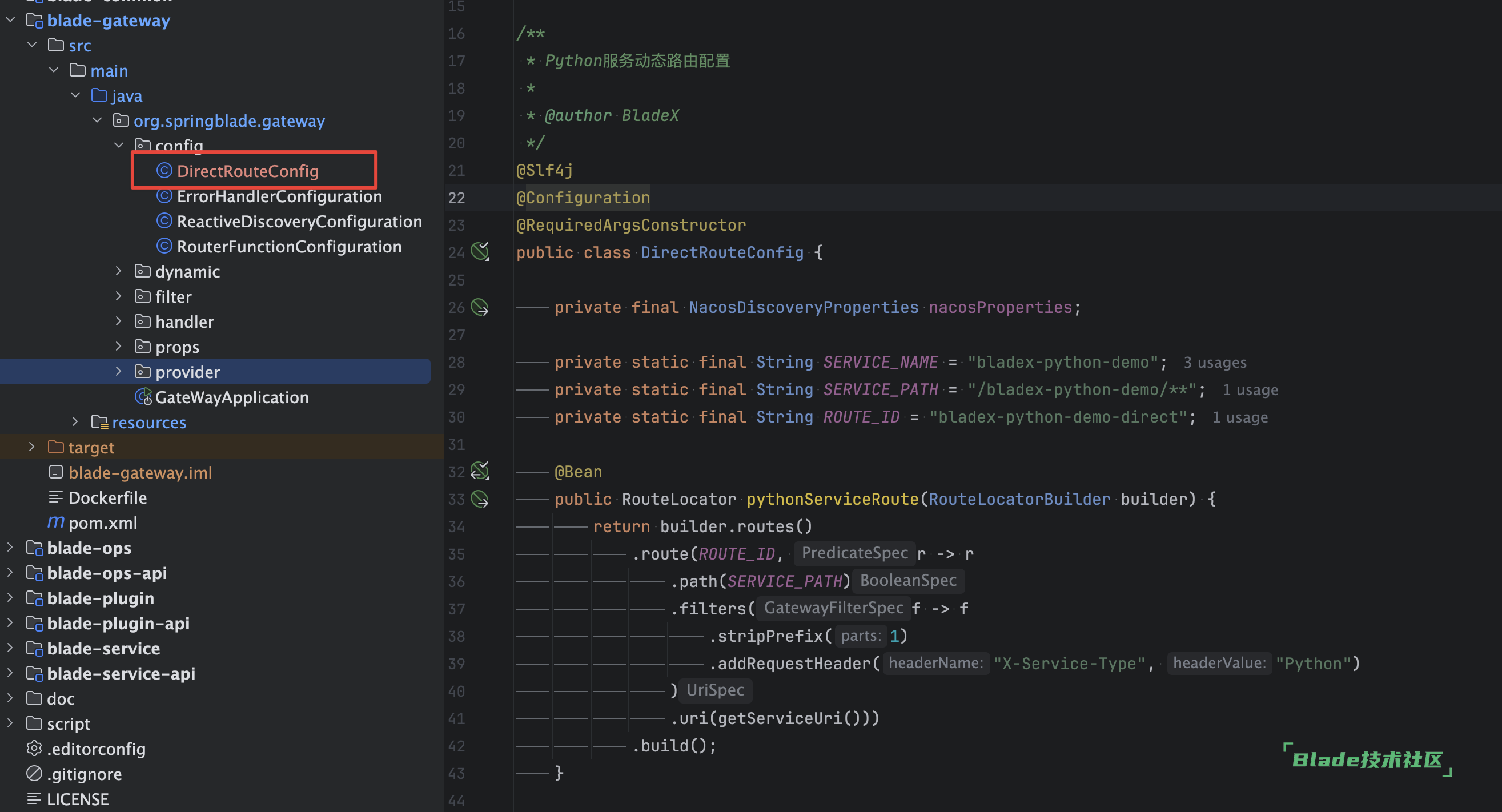Click the PredicateSpec inlay hint

coord(855,553)
